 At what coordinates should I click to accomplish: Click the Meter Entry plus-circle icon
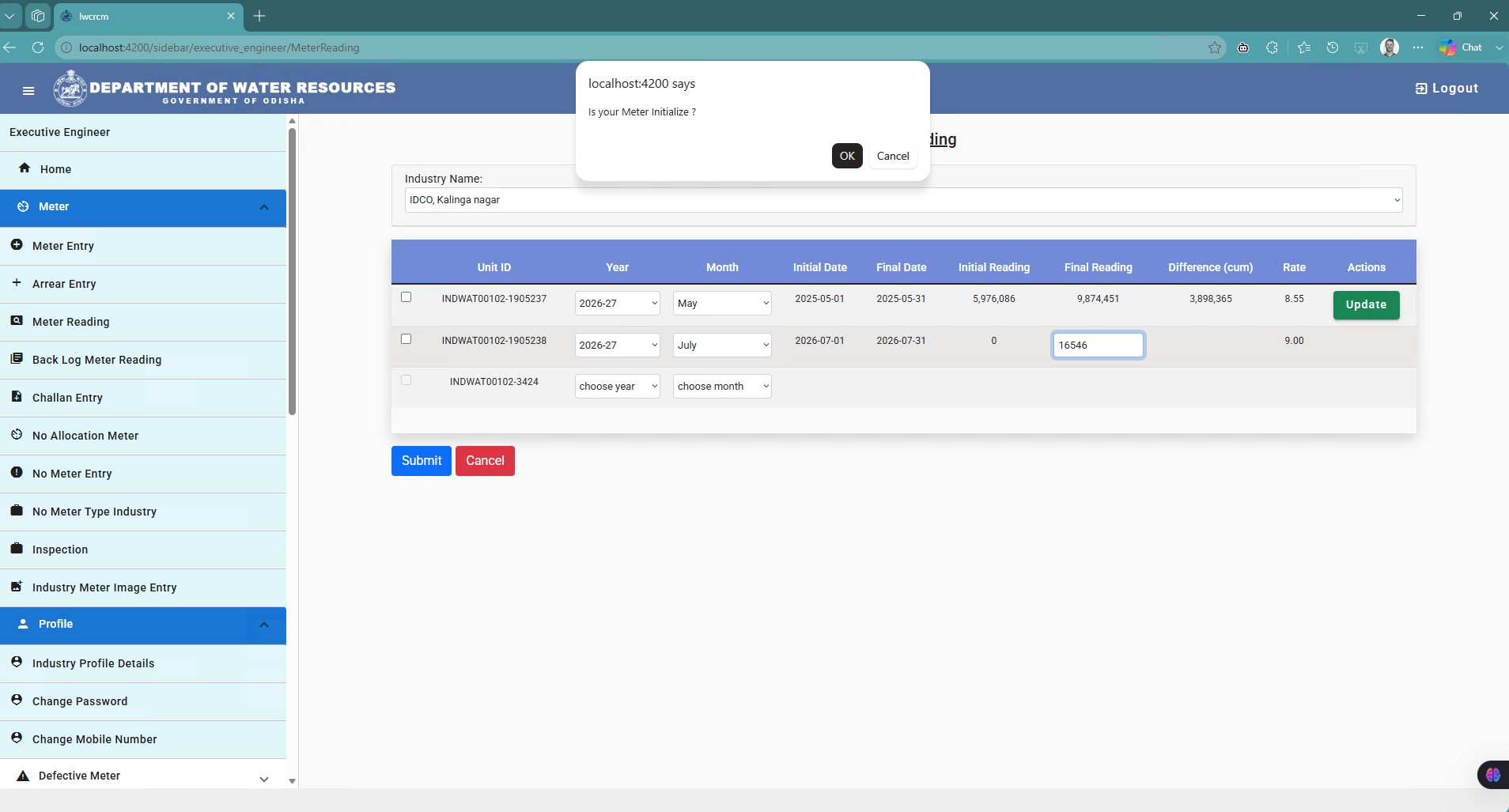(17, 245)
